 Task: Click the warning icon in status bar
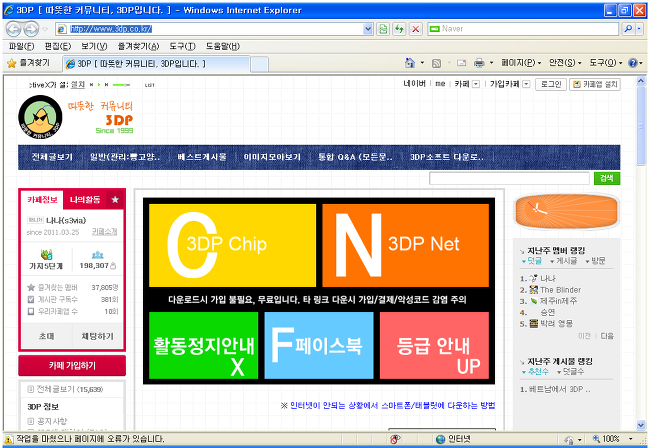point(8,439)
